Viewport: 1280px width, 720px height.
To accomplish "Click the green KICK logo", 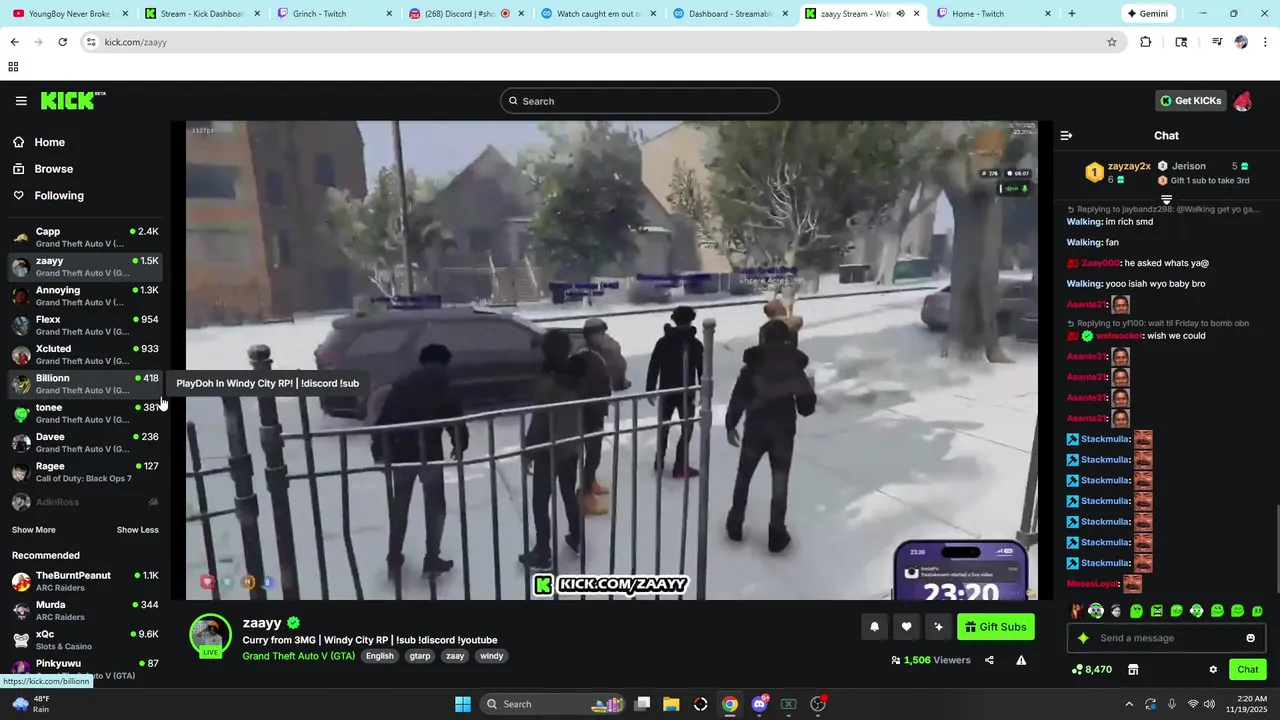I will tap(73, 101).
